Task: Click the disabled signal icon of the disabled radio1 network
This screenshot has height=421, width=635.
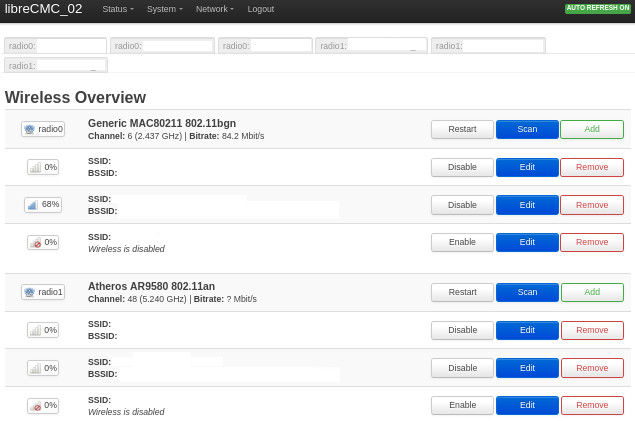Action: click(43, 406)
